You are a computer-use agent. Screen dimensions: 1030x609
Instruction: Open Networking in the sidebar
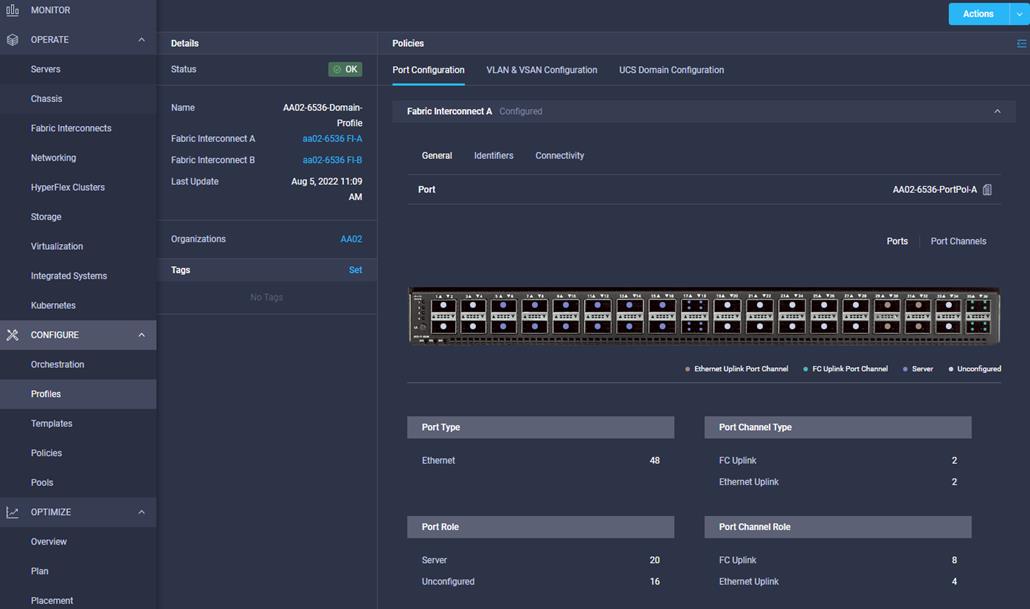(53, 158)
